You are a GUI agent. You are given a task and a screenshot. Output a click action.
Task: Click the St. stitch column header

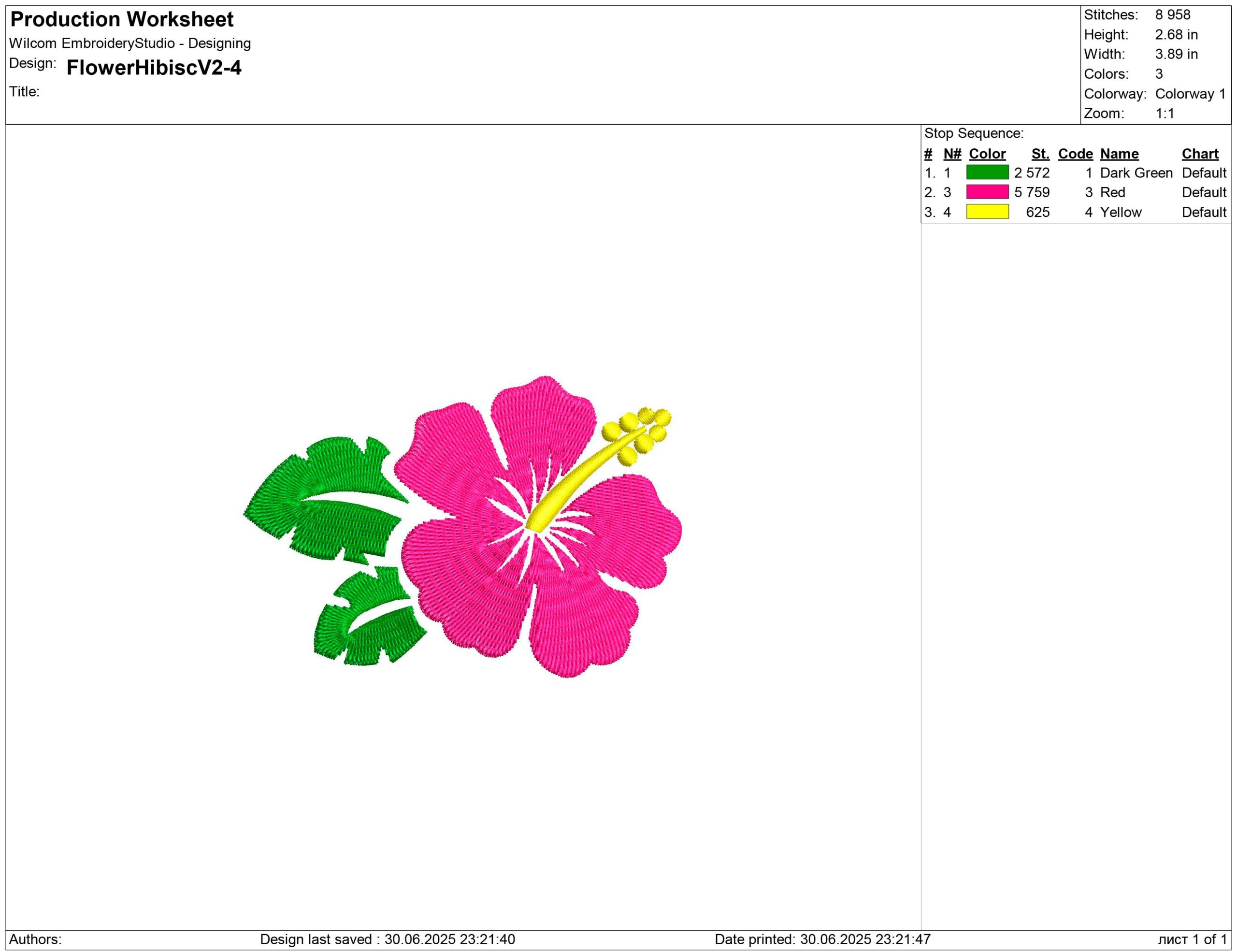1040,154
